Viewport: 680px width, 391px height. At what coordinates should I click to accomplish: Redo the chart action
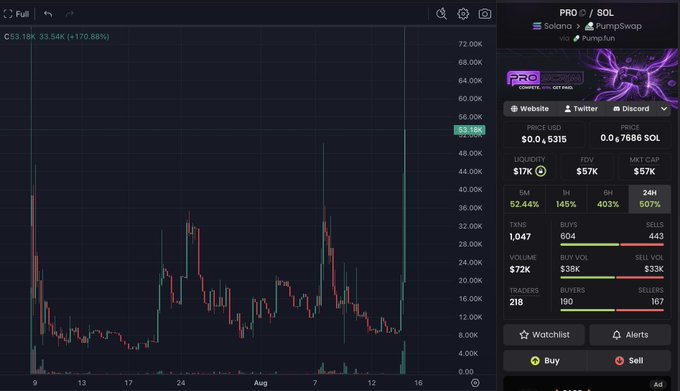click(x=69, y=14)
